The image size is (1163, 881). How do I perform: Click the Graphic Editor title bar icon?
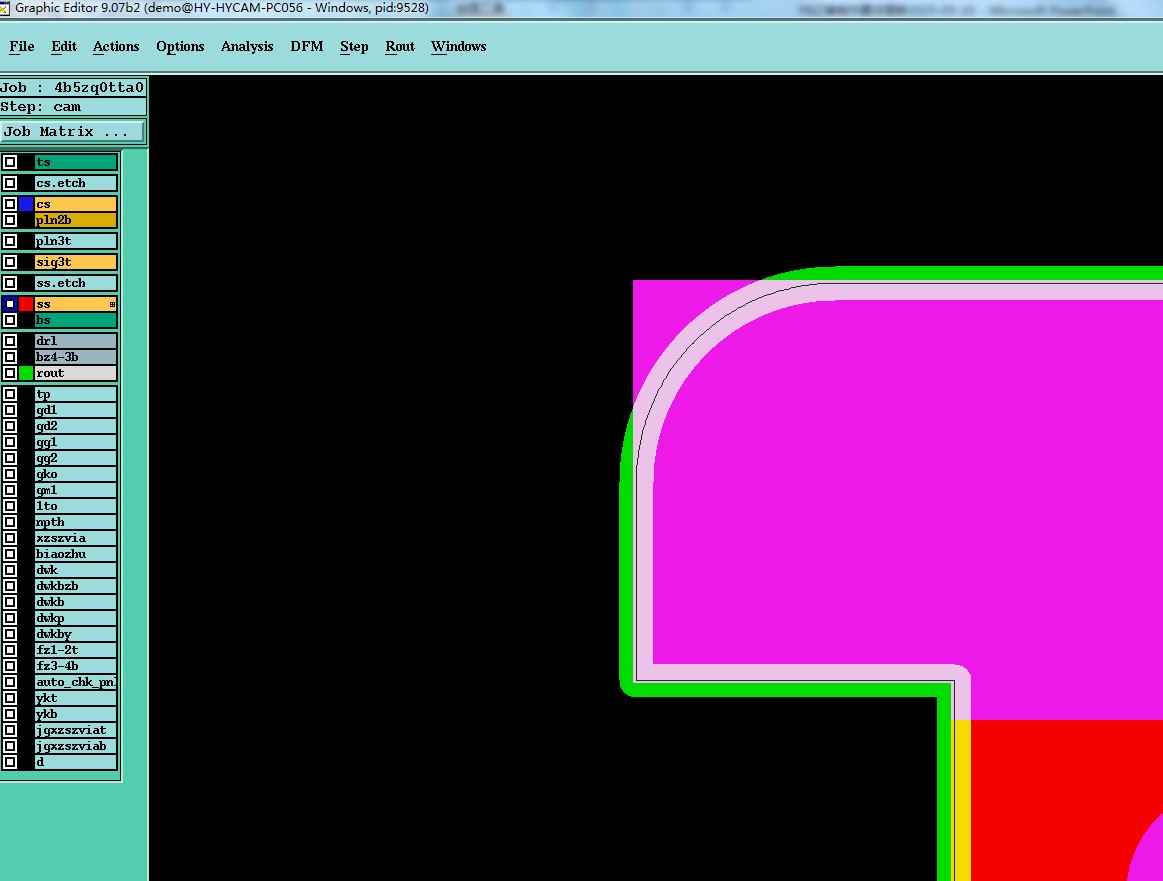(x=4, y=8)
